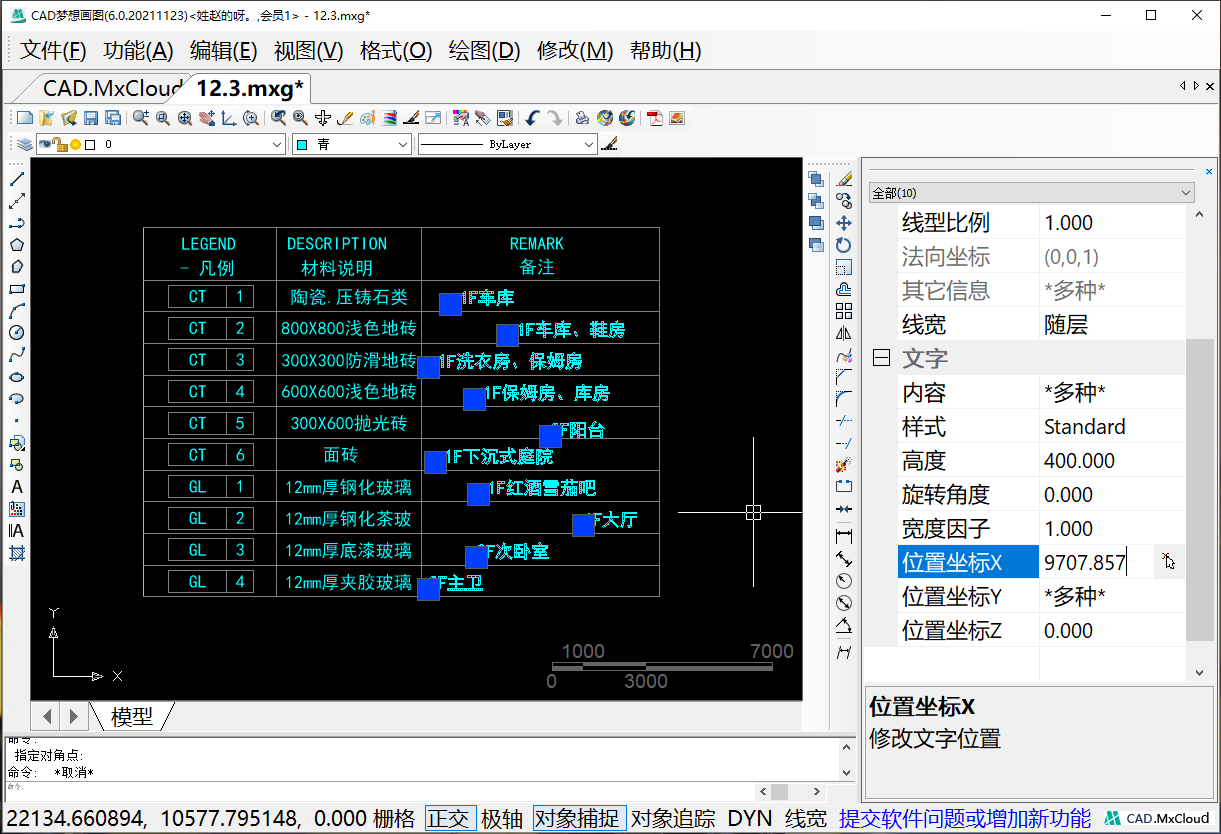Click the Pan hand icon
The height and width of the screenshot is (834, 1221).
(x=207, y=118)
